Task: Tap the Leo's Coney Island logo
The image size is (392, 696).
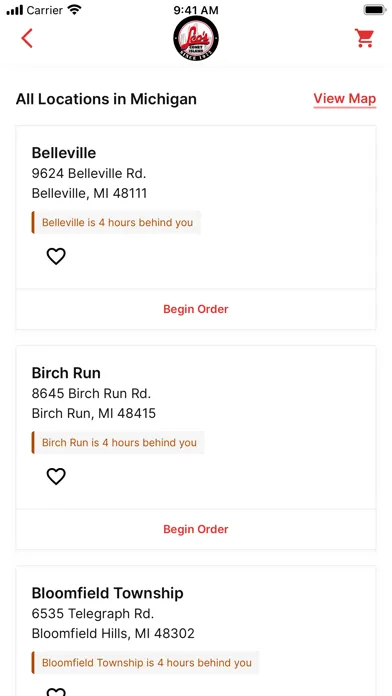Action: 196,38
